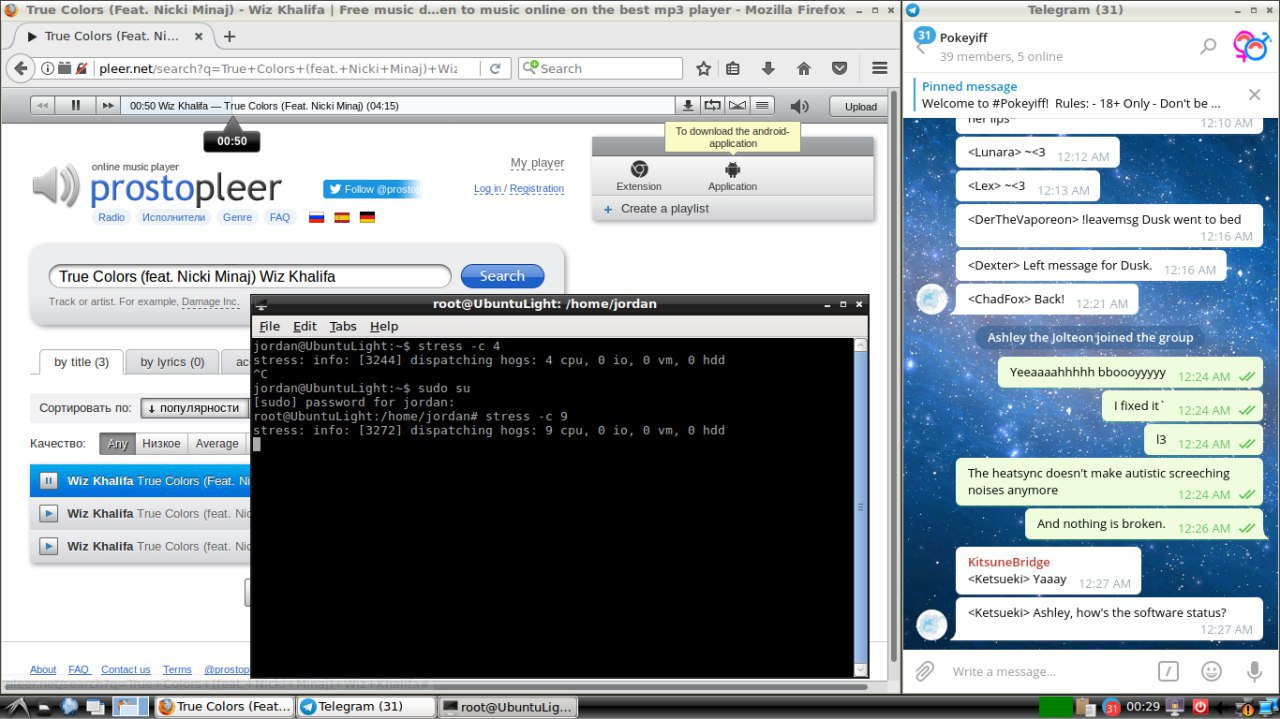Viewport: 1280px width, 719px height.
Task: Skip to the next track in player
Action: pyautogui.click(x=107, y=105)
